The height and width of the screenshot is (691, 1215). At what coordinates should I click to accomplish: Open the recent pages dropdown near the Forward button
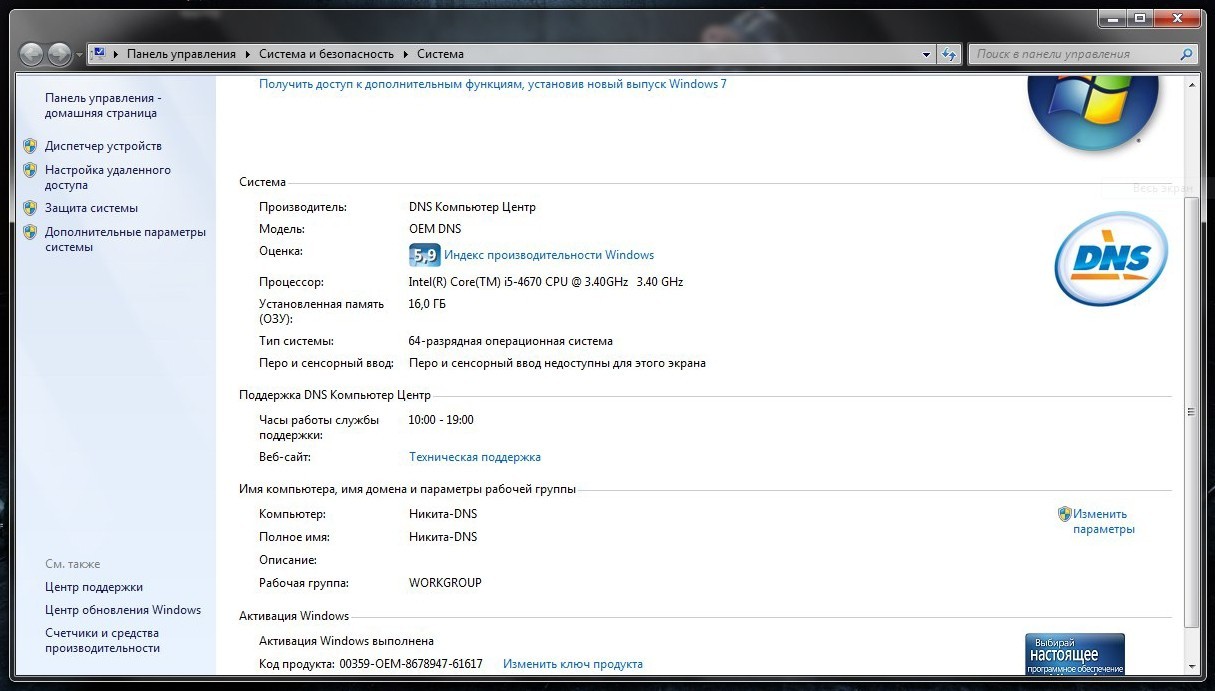(x=80, y=55)
